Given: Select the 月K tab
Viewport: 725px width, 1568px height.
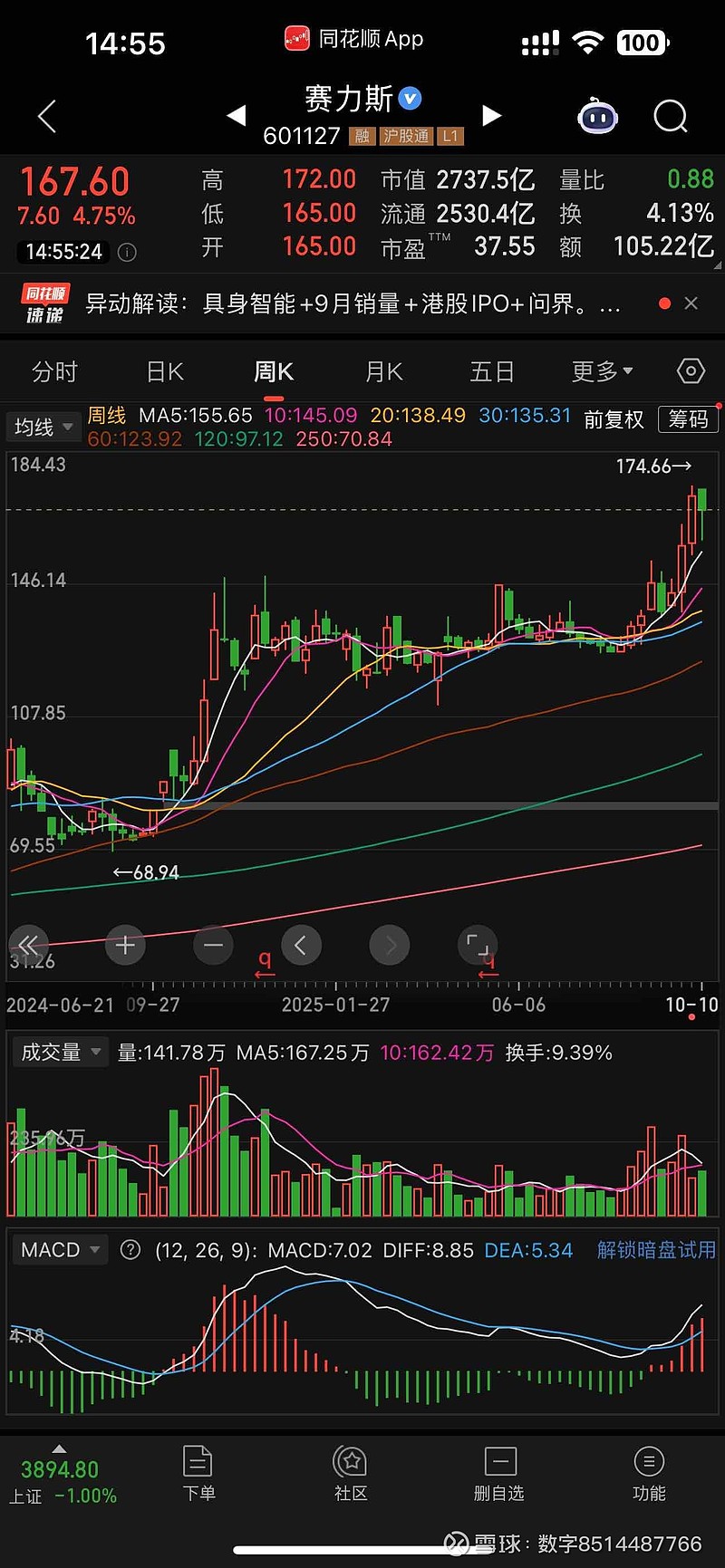Looking at the screenshot, I should (x=383, y=371).
